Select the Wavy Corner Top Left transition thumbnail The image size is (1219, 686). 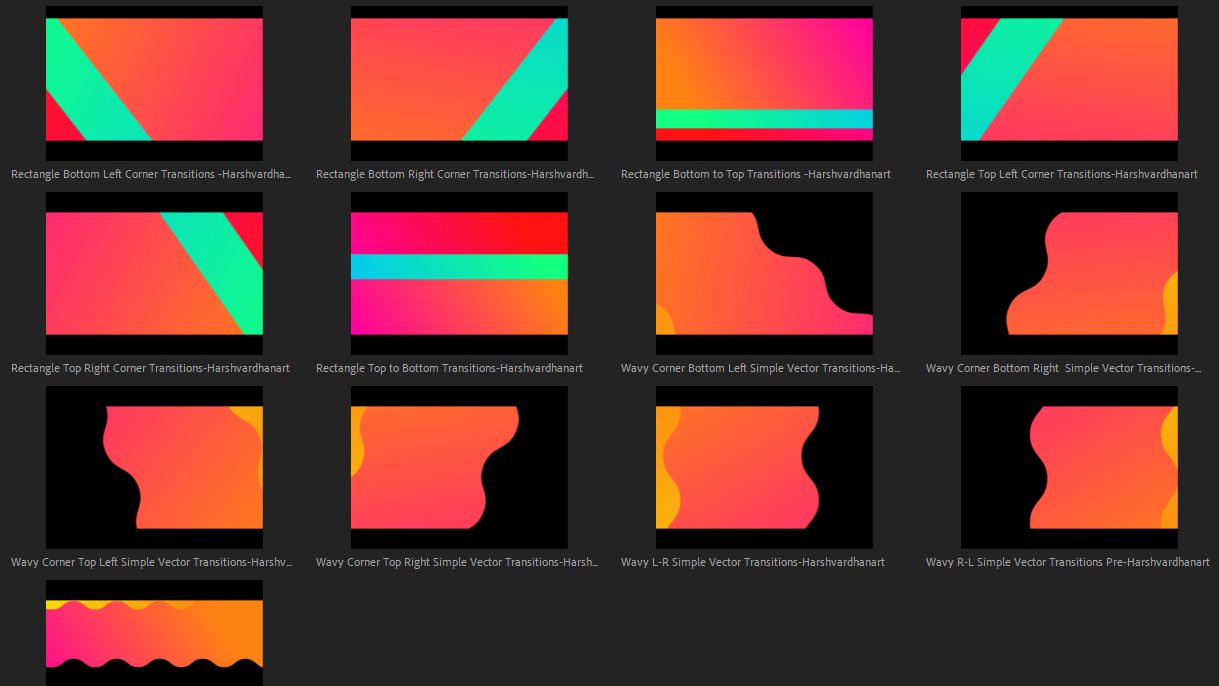coord(153,467)
